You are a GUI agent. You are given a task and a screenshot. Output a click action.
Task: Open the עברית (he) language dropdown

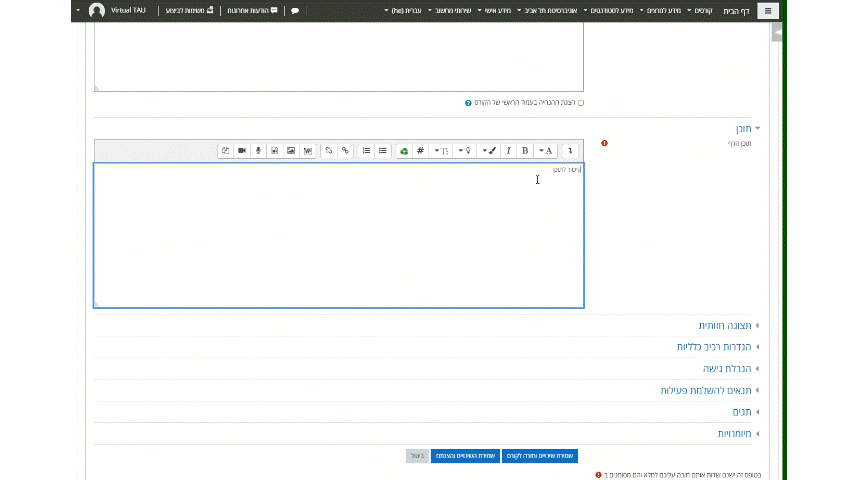pyautogui.click(x=403, y=11)
